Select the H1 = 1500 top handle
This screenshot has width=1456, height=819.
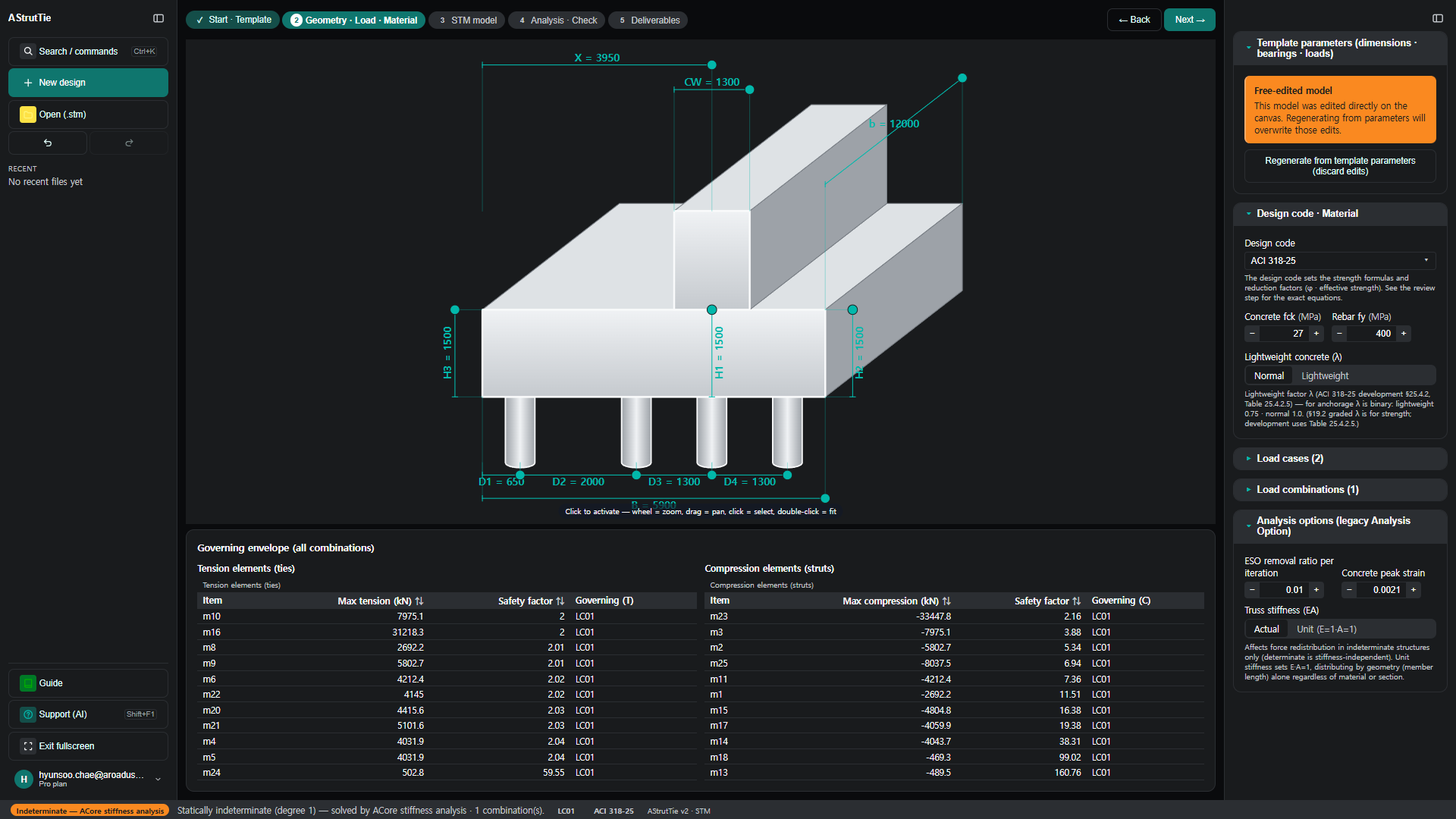point(711,309)
